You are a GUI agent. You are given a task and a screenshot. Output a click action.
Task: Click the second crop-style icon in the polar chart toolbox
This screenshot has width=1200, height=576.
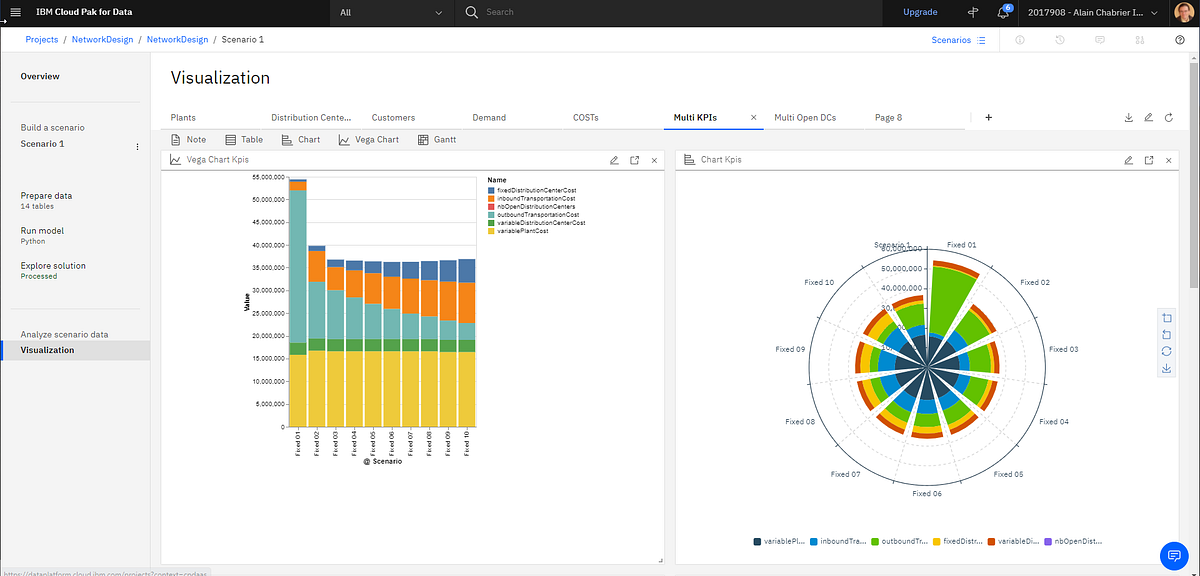pyautogui.click(x=1167, y=334)
